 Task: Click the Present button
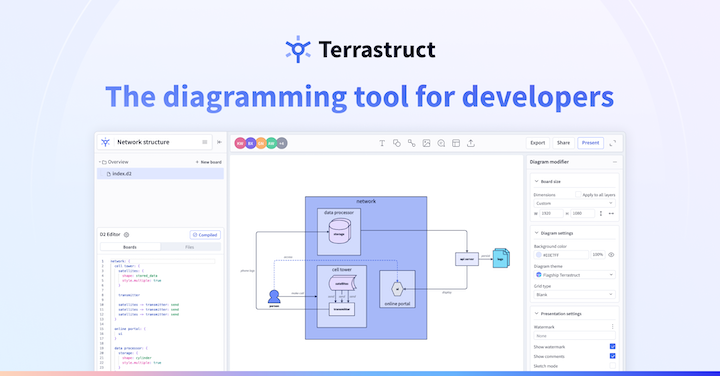[591, 143]
